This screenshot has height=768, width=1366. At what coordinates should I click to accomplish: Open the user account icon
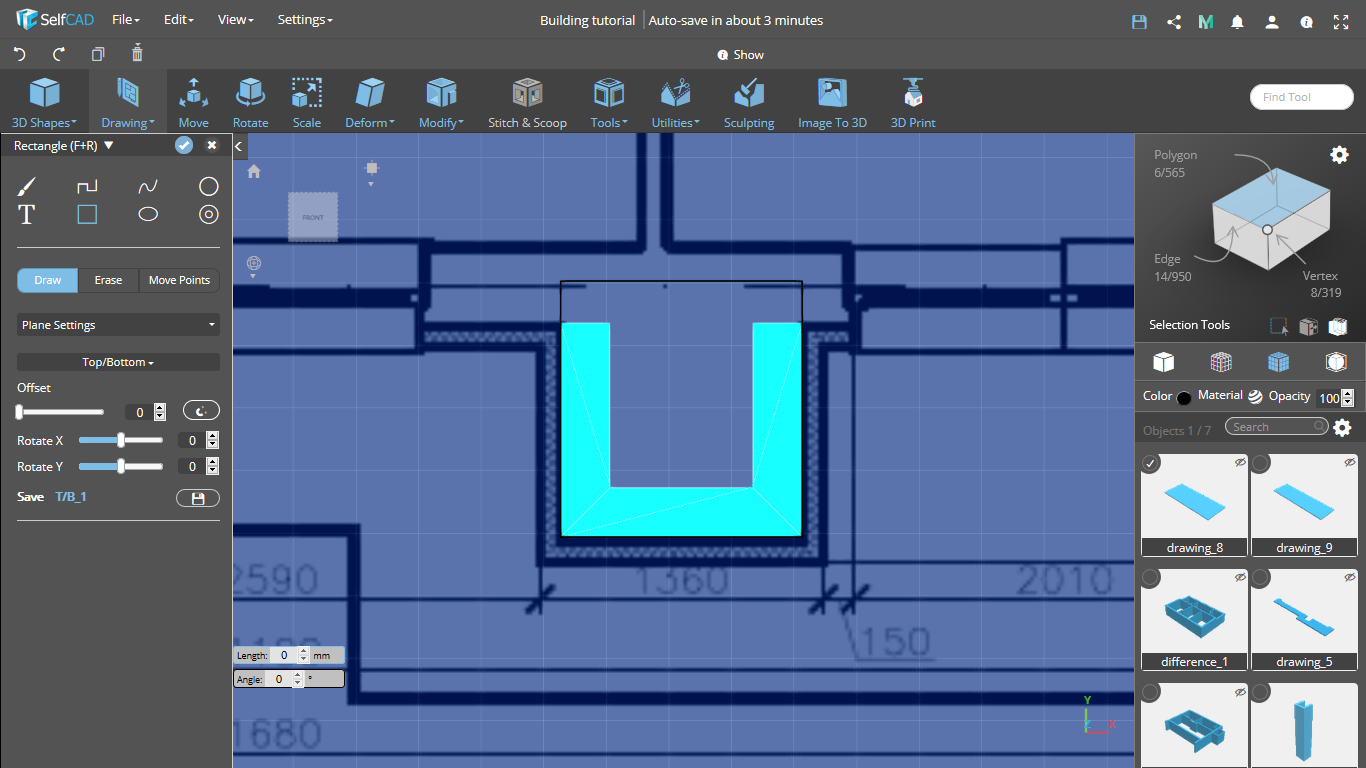1271,21
